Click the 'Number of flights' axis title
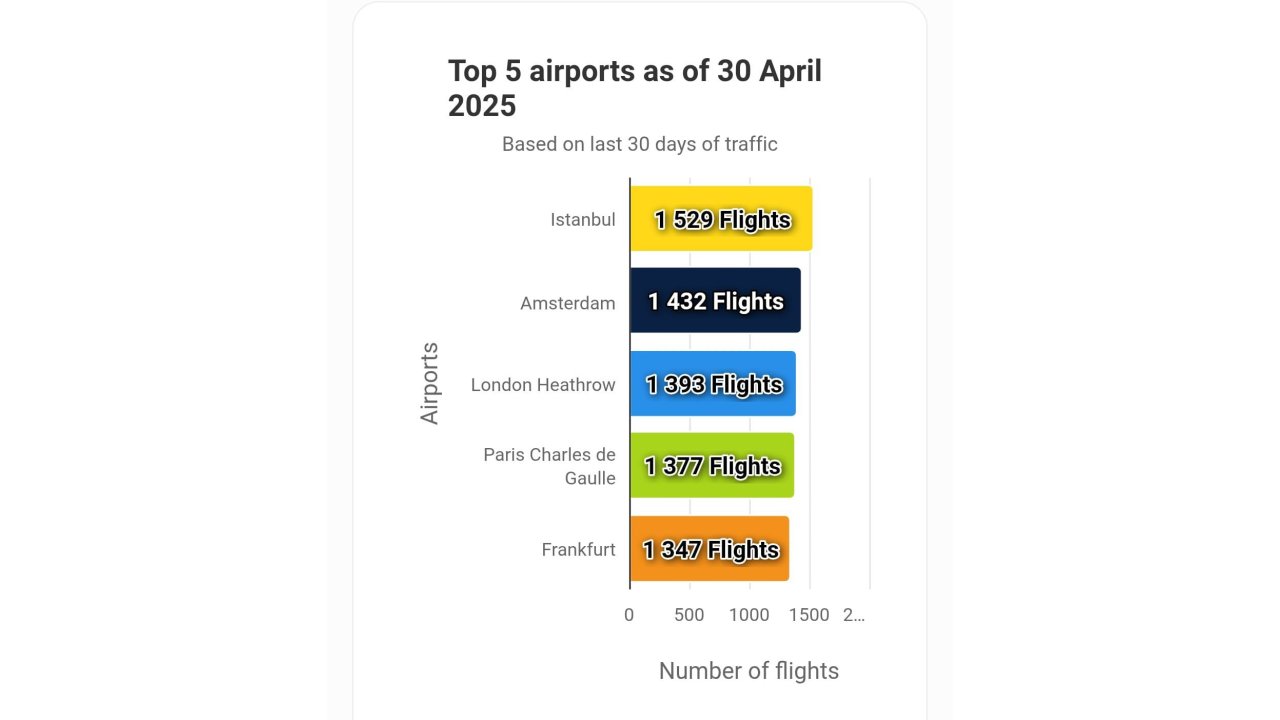1280x720 pixels. coord(748,671)
